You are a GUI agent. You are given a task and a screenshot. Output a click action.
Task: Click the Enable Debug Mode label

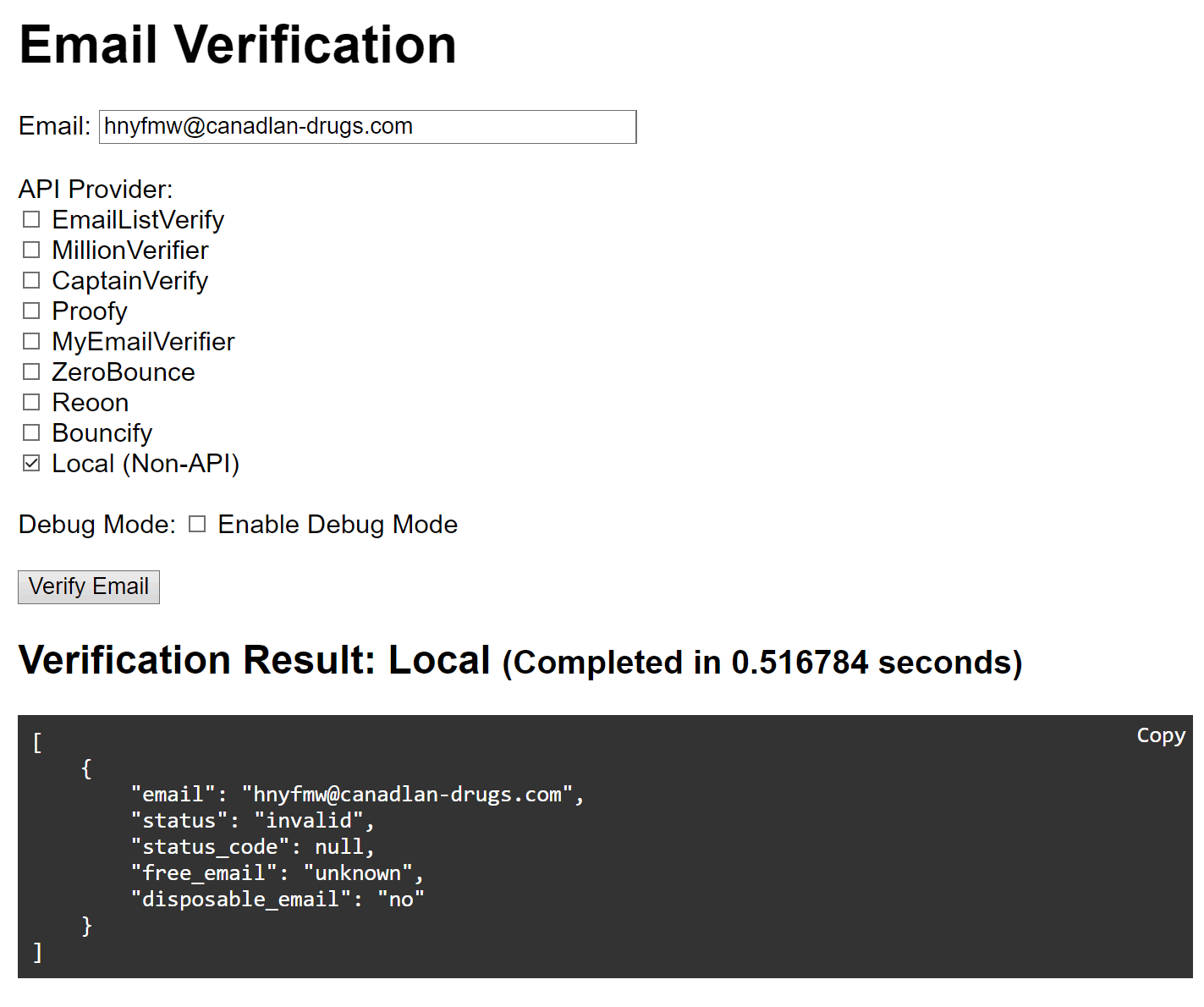(x=338, y=525)
